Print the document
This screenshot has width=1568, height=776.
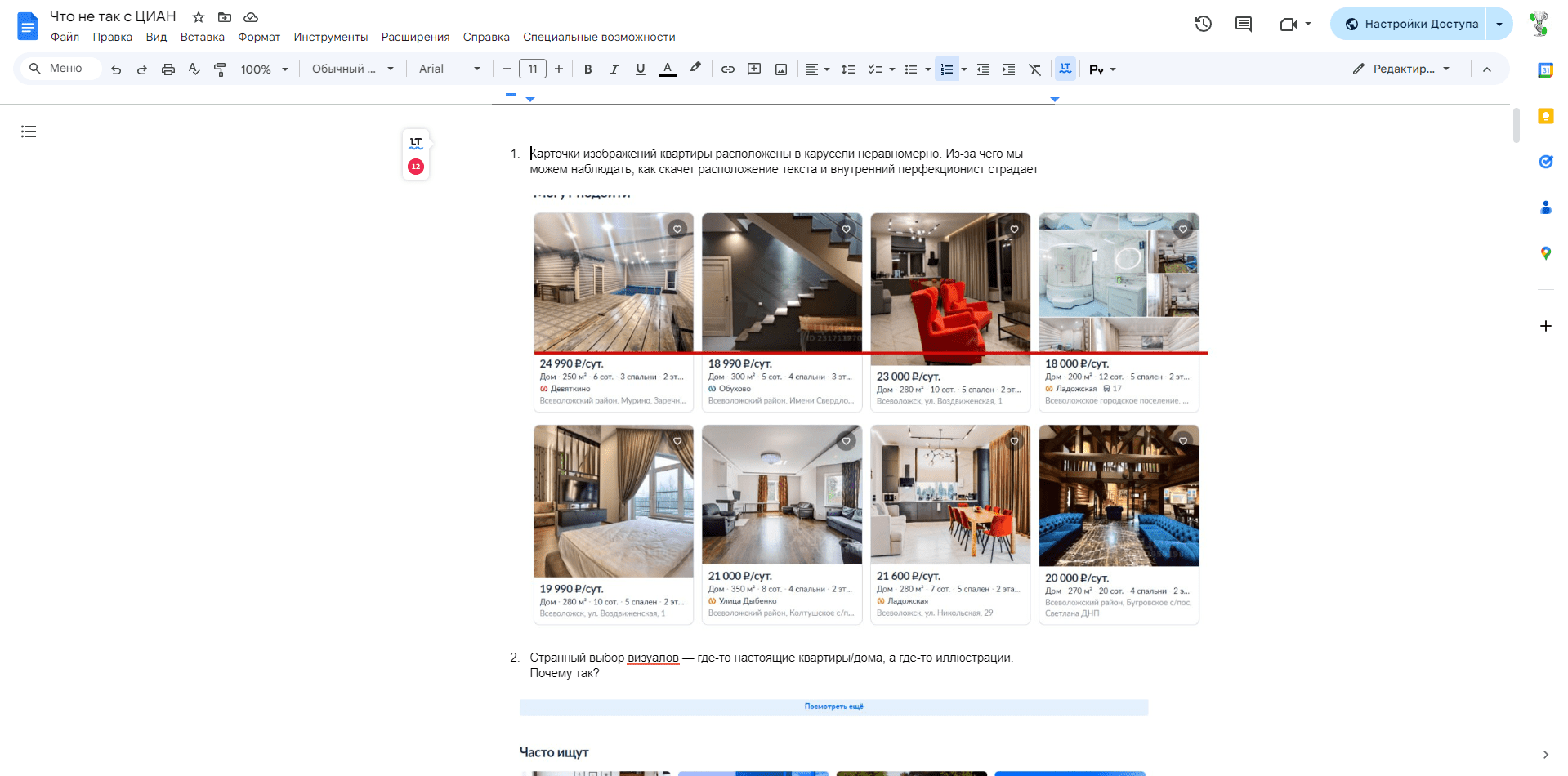pos(168,69)
